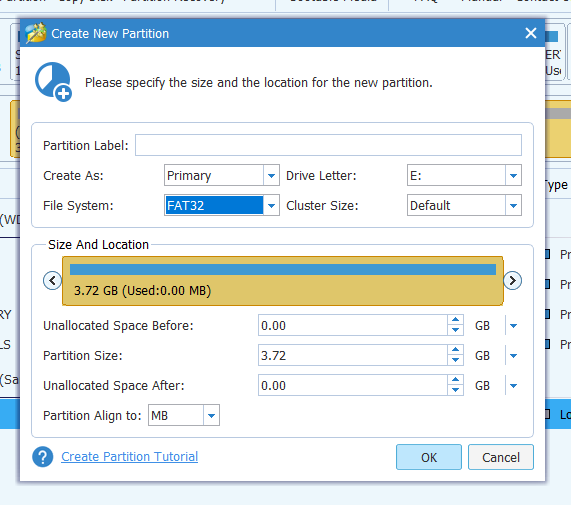
Task: Open the Partition Align to MB dropdown
Action: tap(212, 415)
